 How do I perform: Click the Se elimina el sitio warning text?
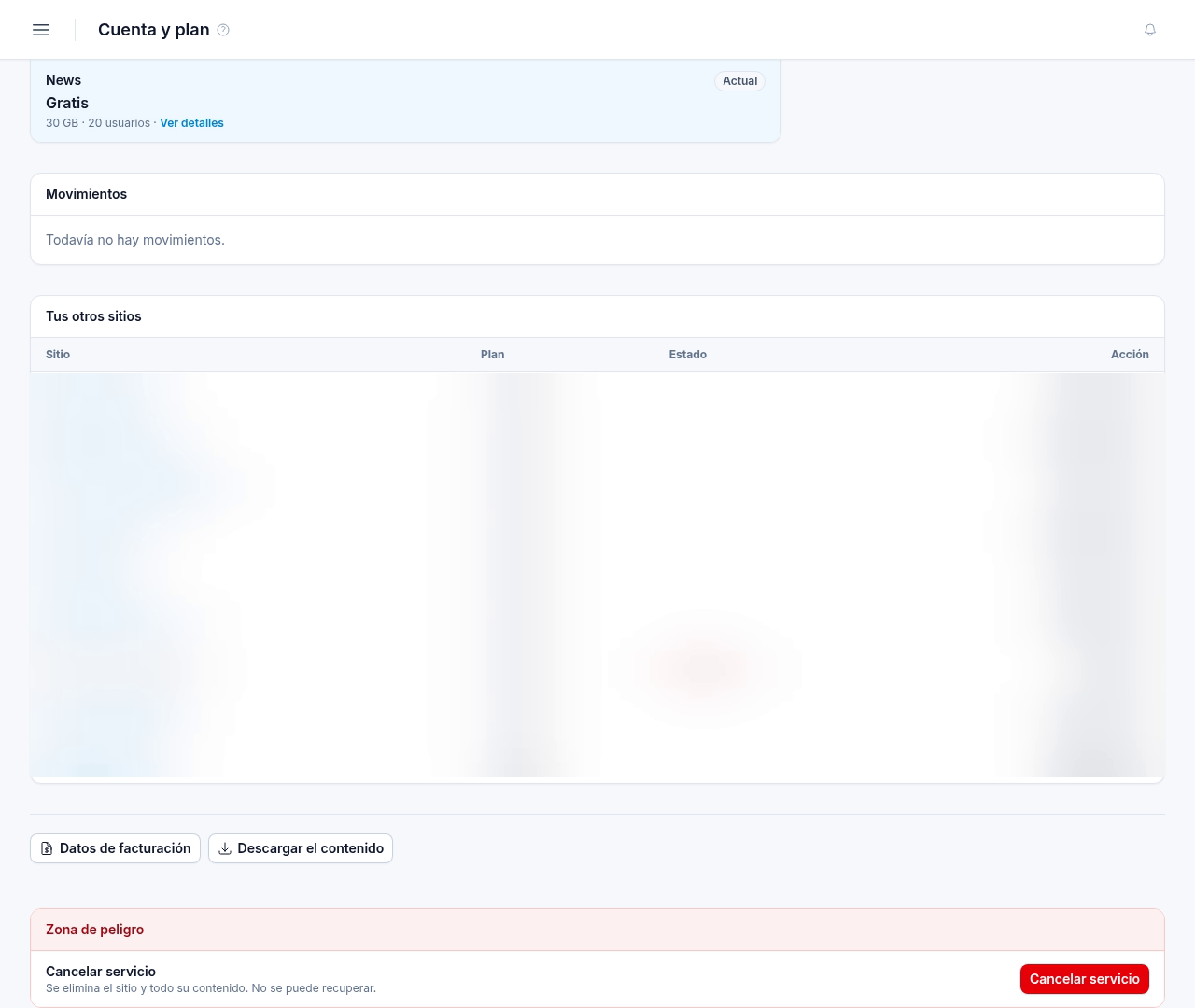click(211, 988)
